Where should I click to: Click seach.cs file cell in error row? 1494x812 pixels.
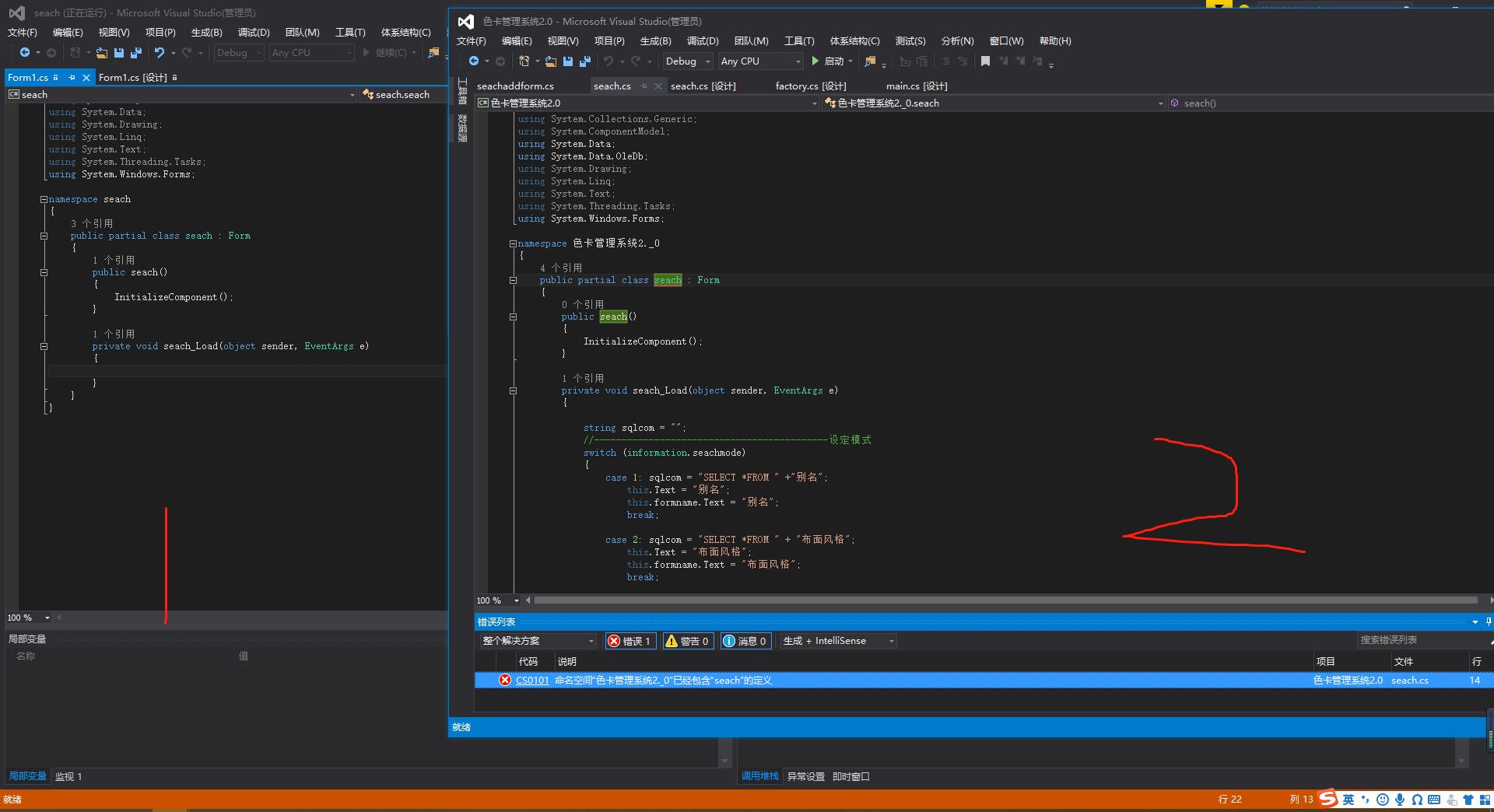click(x=1409, y=680)
